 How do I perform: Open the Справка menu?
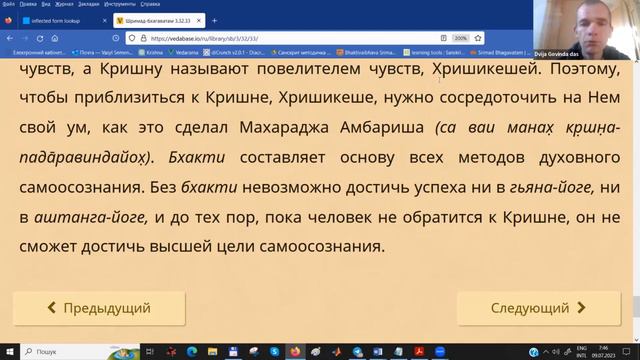click(x=150, y=4)
